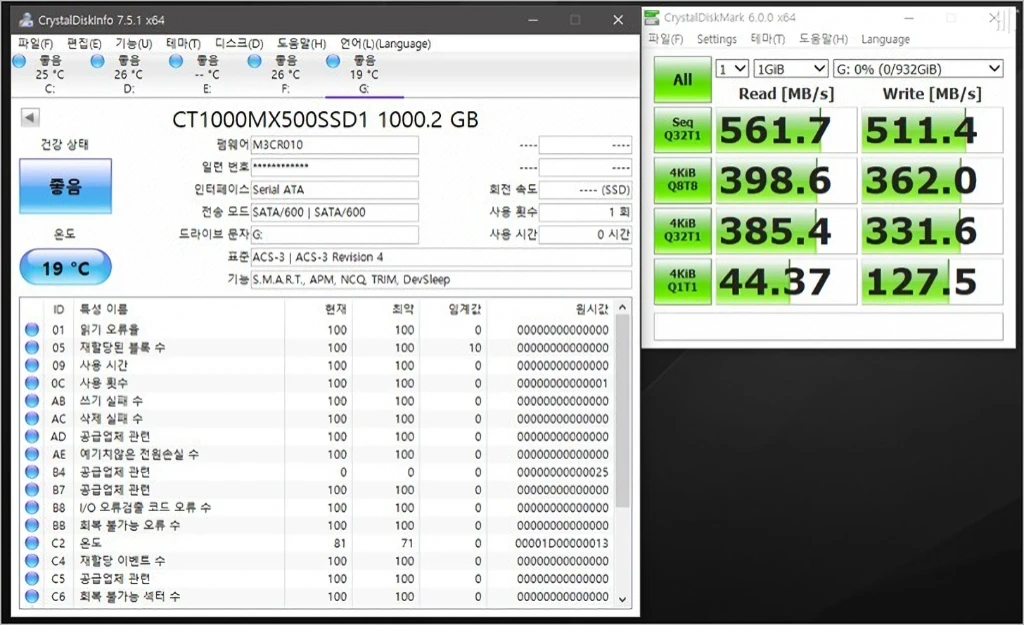Image resolution: width=1024 pixels, height=625 pixels.
Task: Click the serial number masked field
Action: (x=334, y=167)
